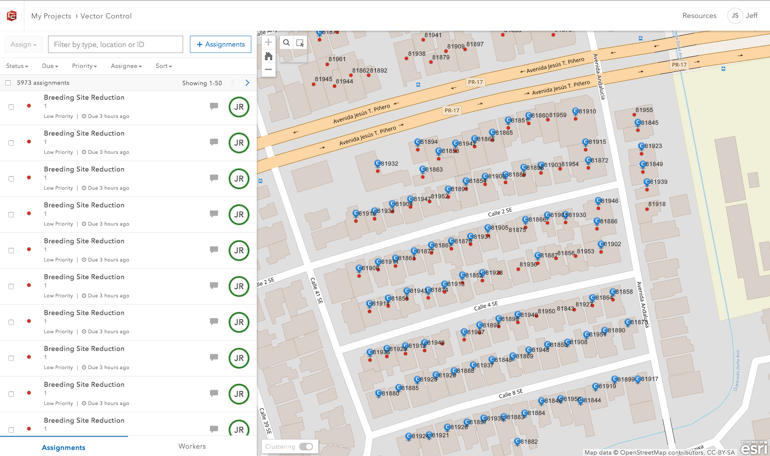
Task: Go to next page of assignments
Action: click(x=247, y=83)
